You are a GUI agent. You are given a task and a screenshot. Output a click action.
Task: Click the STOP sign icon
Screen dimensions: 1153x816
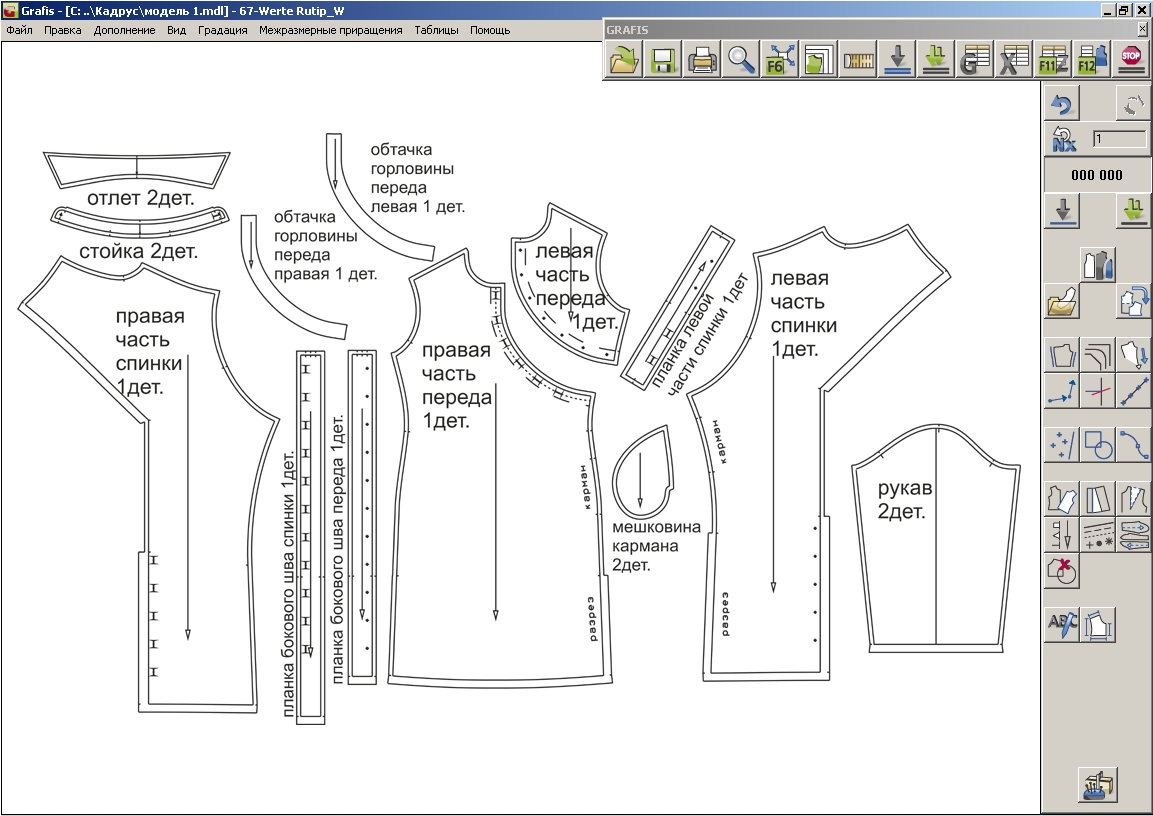[1130, 60]
